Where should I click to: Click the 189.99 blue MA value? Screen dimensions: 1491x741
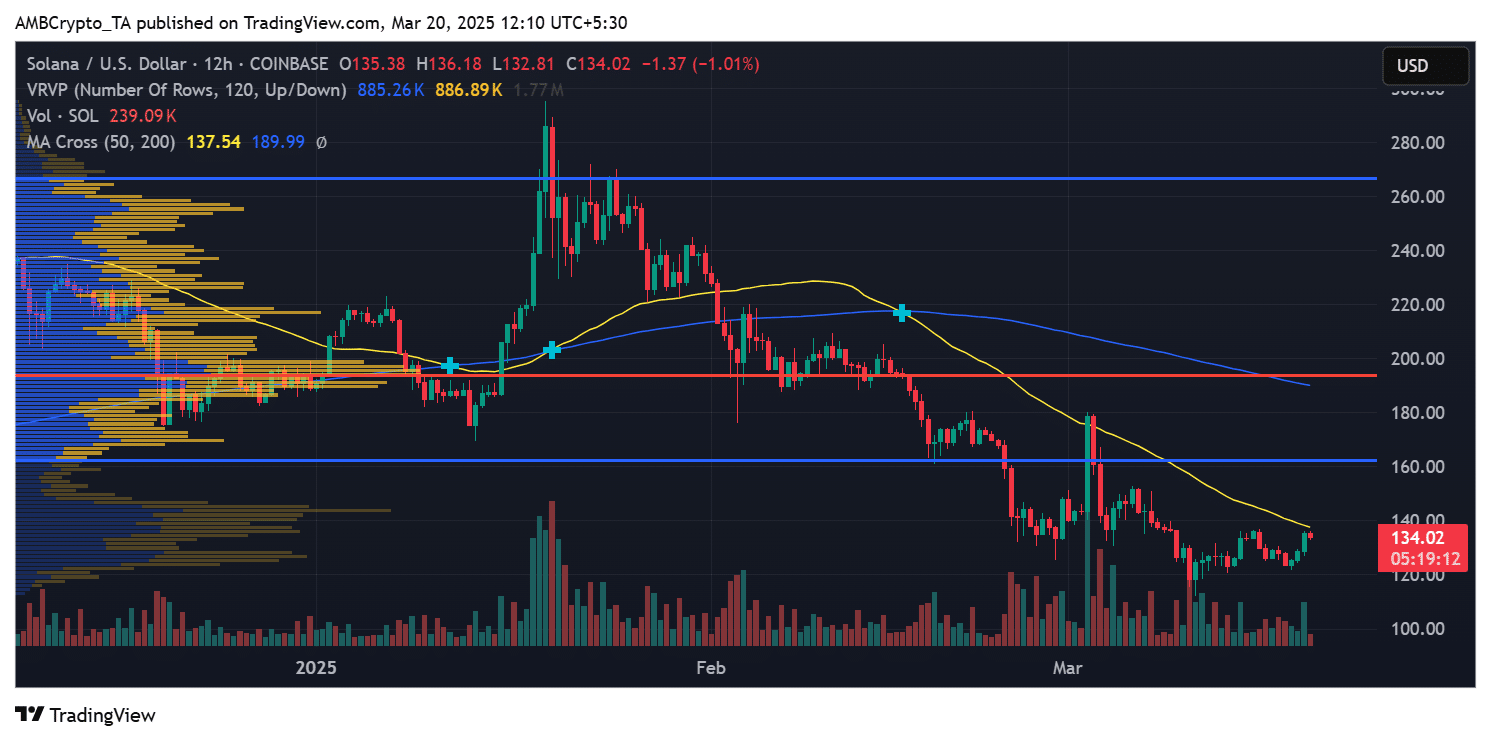click(x=278, y=143)
